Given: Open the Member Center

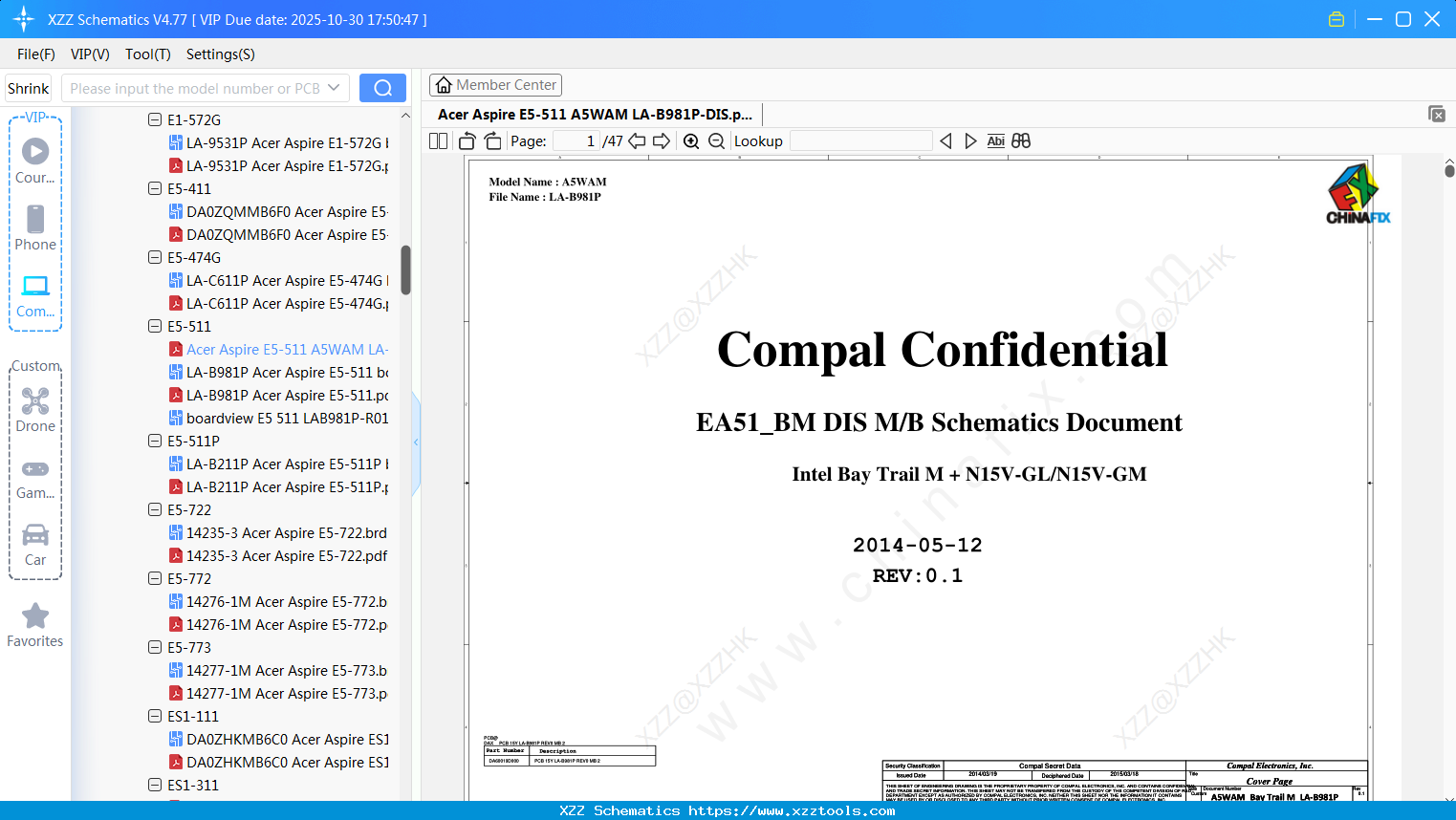Looking at the screenshot, I should (496, 85).
